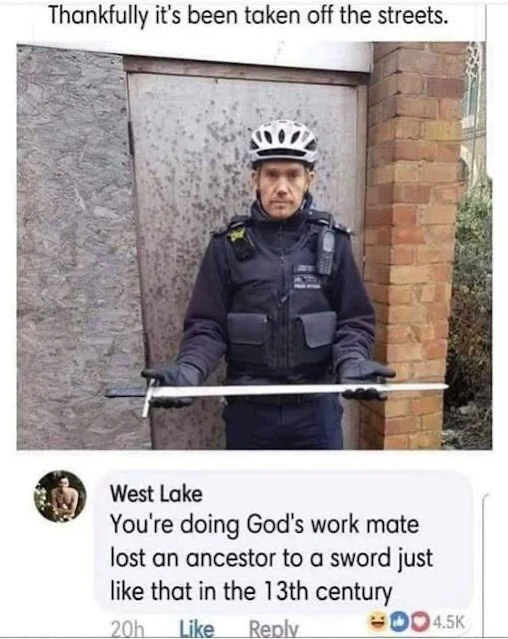508x639 pixels.
Task: Click the caption about taken off the streets
Action: (x=248, y=16)
